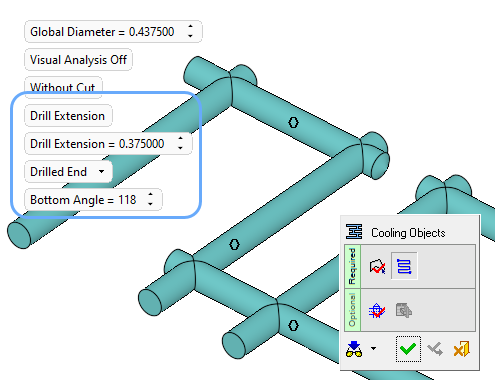Expand the preview options dropdown arrow
495x380 pixels.
373,349
